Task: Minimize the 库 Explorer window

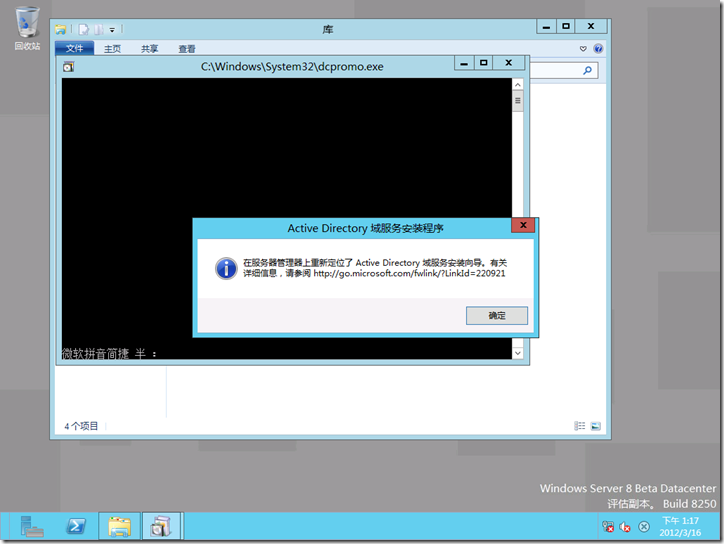Action: 546,27
